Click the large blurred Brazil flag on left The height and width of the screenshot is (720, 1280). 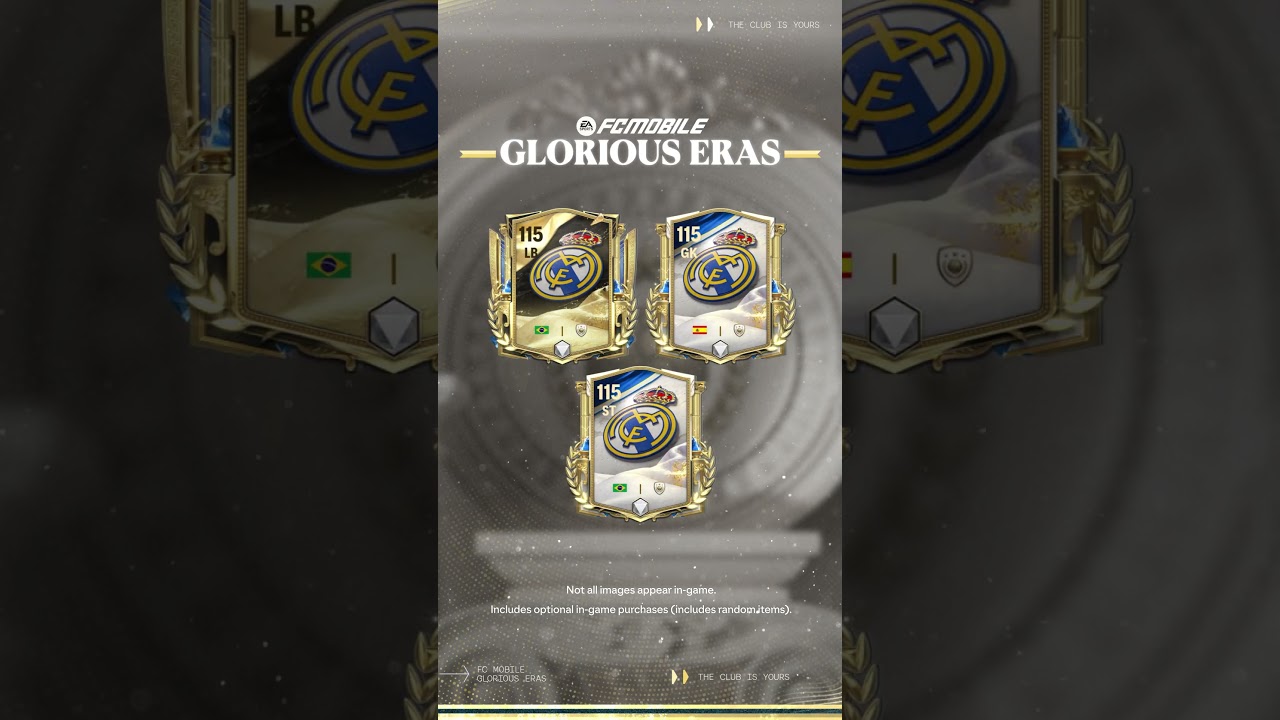(329, 265)
